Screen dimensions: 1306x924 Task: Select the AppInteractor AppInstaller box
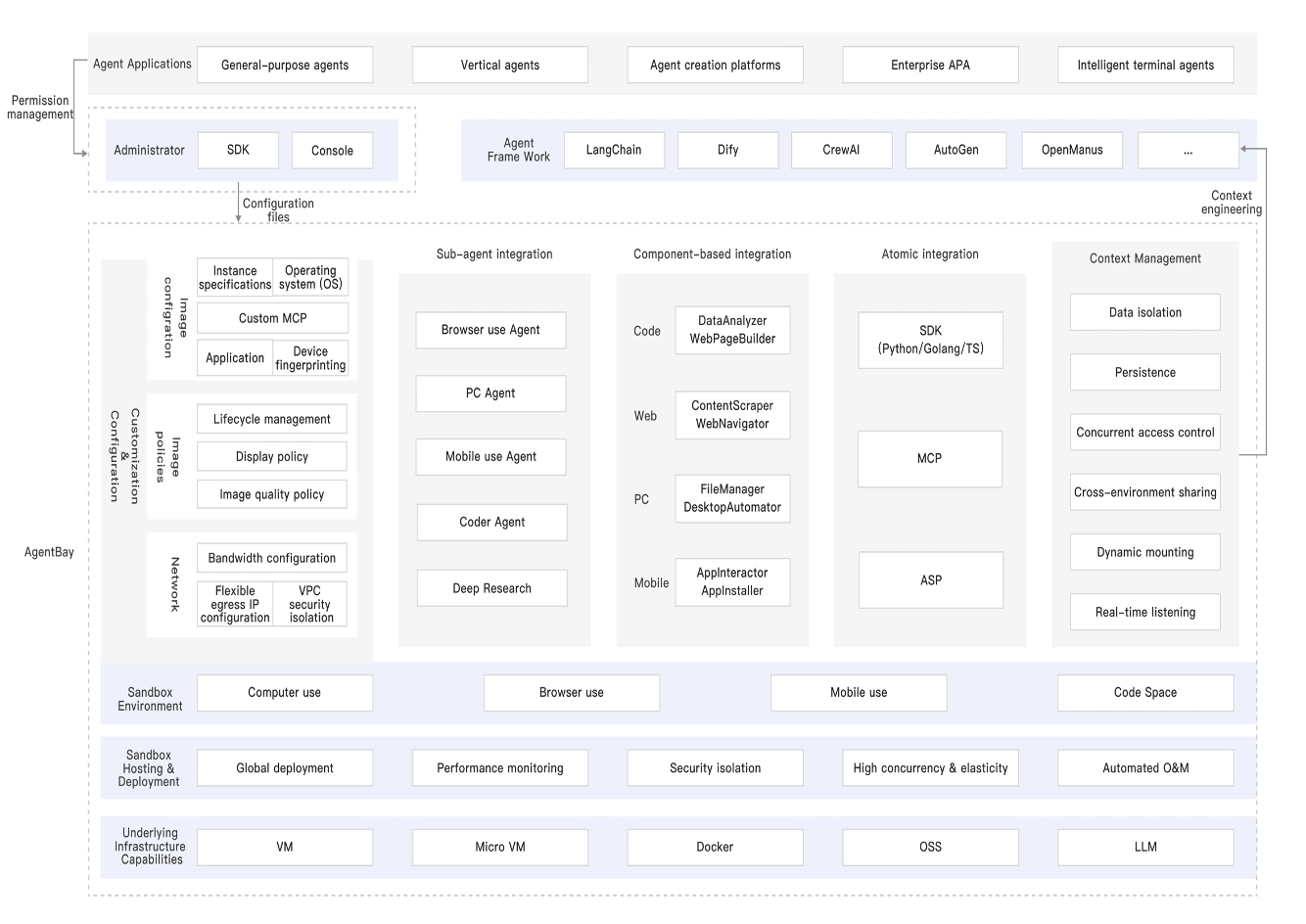point(732,581)
